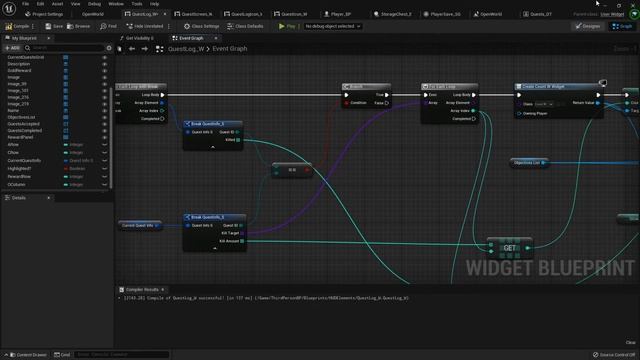Close the Event Graph tab
The width and height of the screenshot is (640, 360).
click(x=216, y=38)
